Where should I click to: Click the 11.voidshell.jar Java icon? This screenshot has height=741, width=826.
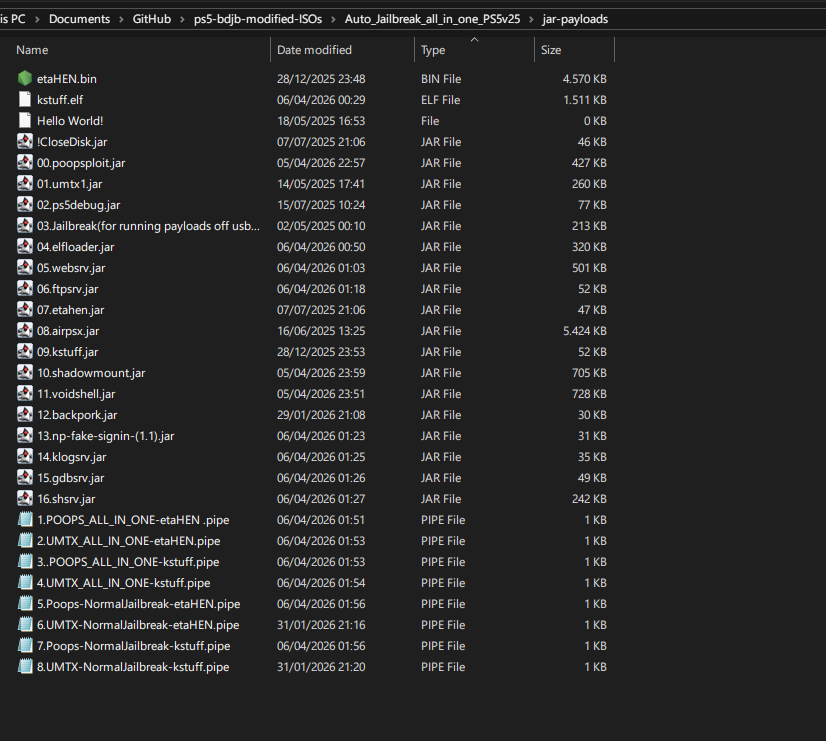pyautogui.click(x=25, y=394)
